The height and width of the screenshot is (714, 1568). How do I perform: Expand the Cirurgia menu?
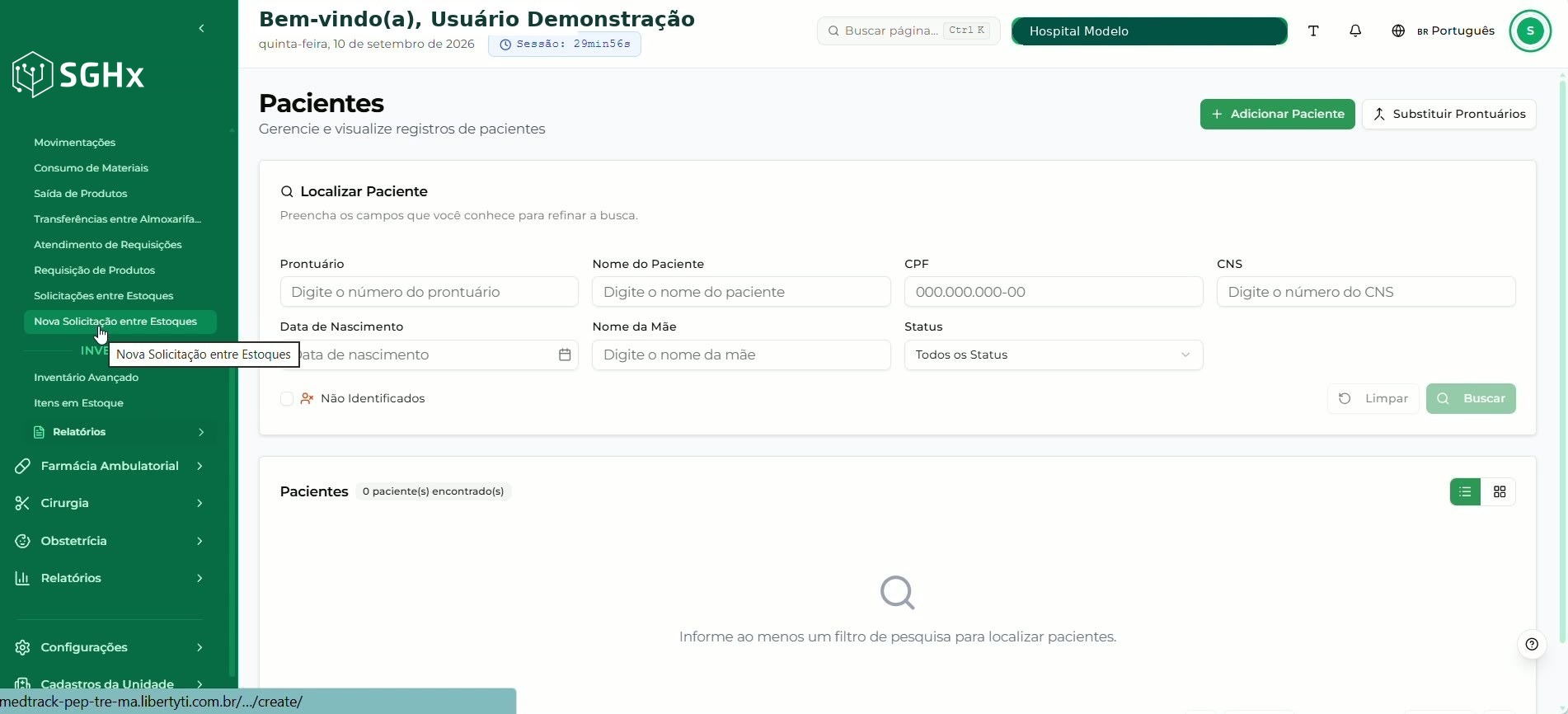[200, 503]
